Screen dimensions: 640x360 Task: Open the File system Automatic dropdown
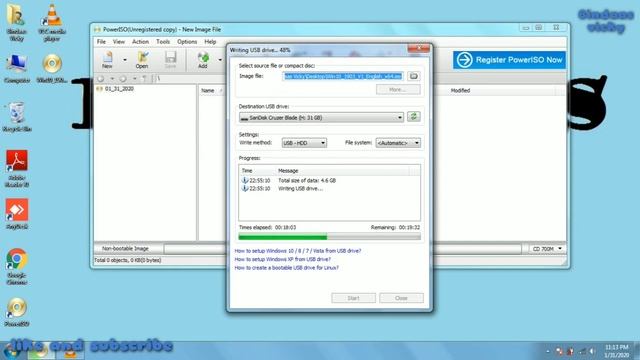pyautogui.click(x=398, y=143)
